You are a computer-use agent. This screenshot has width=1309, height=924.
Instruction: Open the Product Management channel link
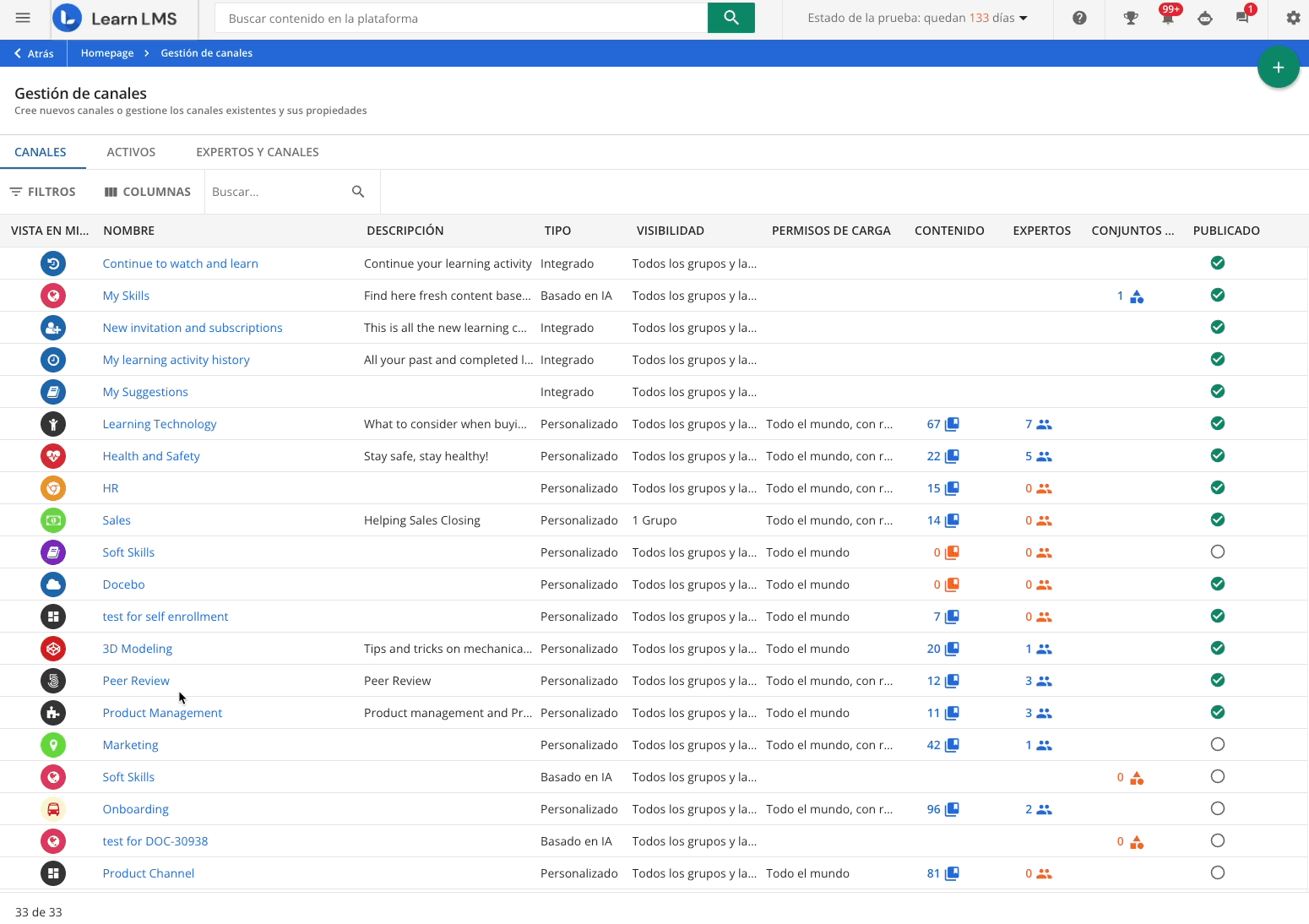pos(162,713)
